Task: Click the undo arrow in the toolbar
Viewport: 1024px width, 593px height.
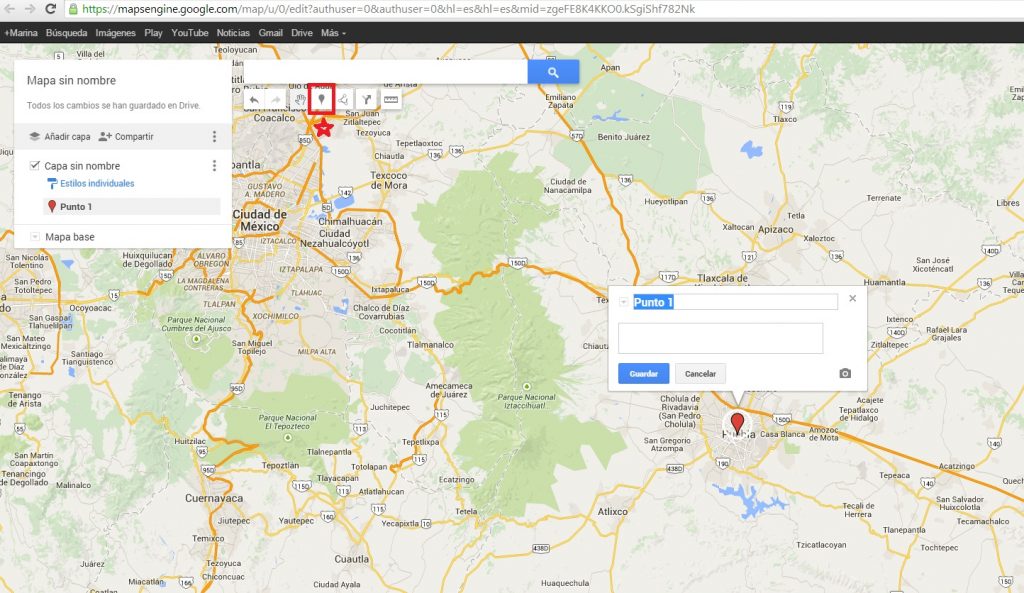Action: coord(255,100)
